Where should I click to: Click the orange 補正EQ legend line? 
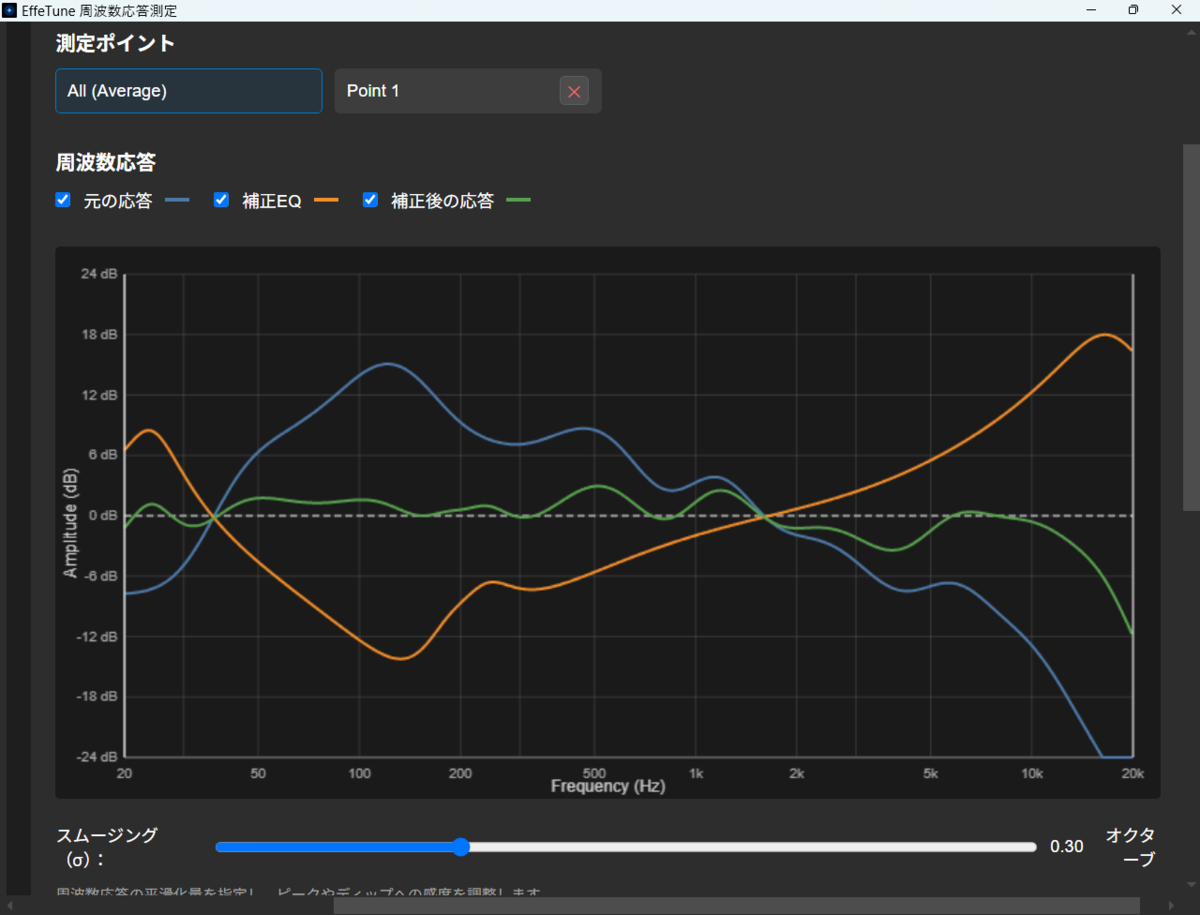pos(326,201)
